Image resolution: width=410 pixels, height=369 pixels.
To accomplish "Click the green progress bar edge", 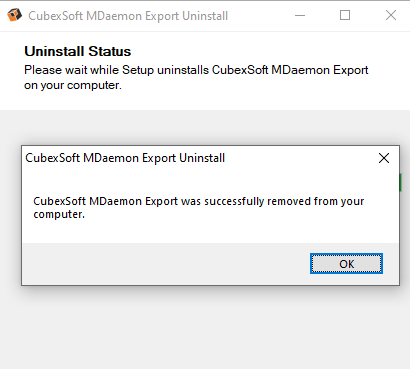I will pos(400,182).
